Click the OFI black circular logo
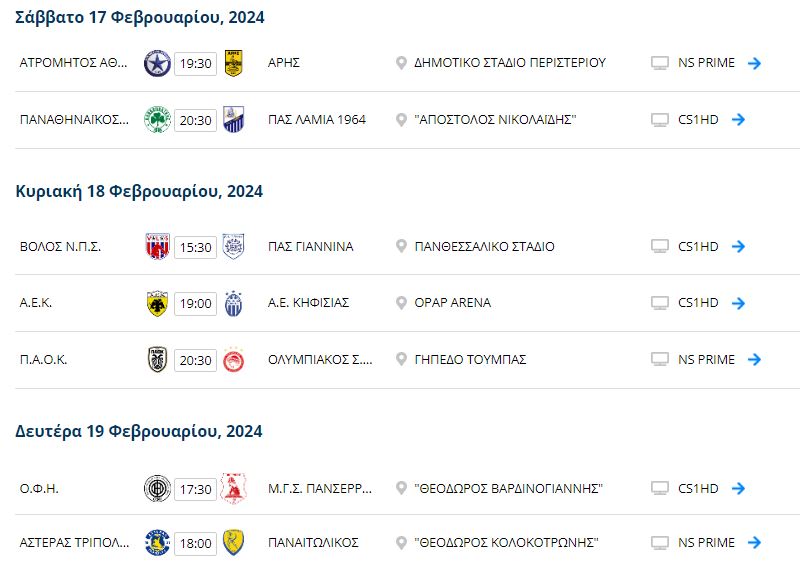 point(157,488)
